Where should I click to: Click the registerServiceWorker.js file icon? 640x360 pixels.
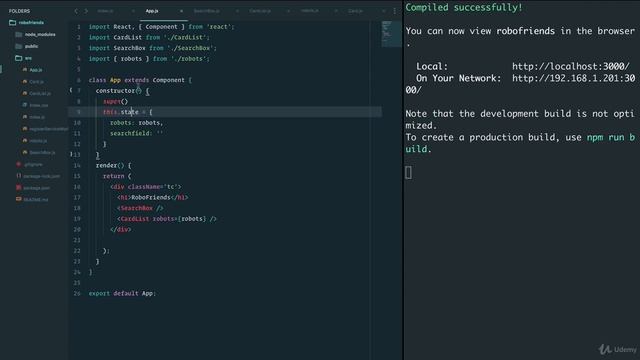point(25,129)
